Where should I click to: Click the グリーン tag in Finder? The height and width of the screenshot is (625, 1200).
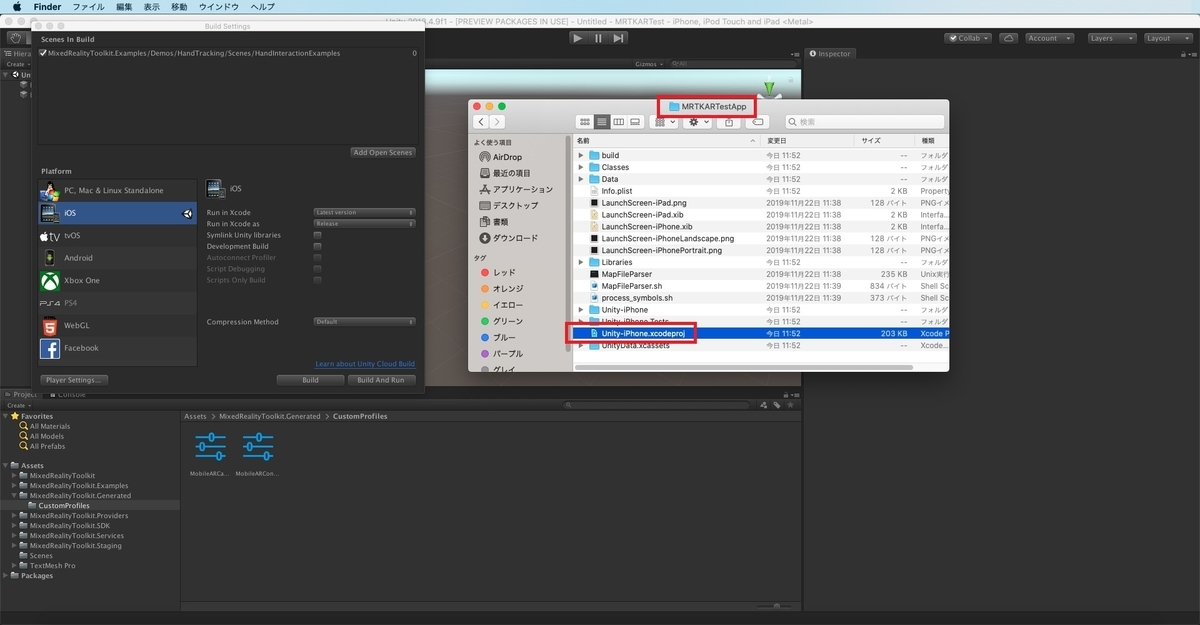500,321
